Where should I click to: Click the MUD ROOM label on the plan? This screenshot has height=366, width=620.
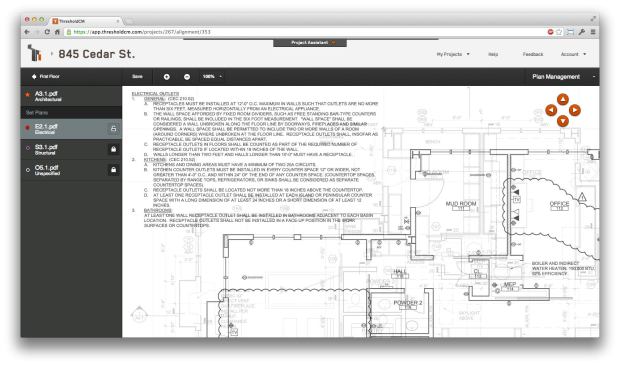coord(461,204)
